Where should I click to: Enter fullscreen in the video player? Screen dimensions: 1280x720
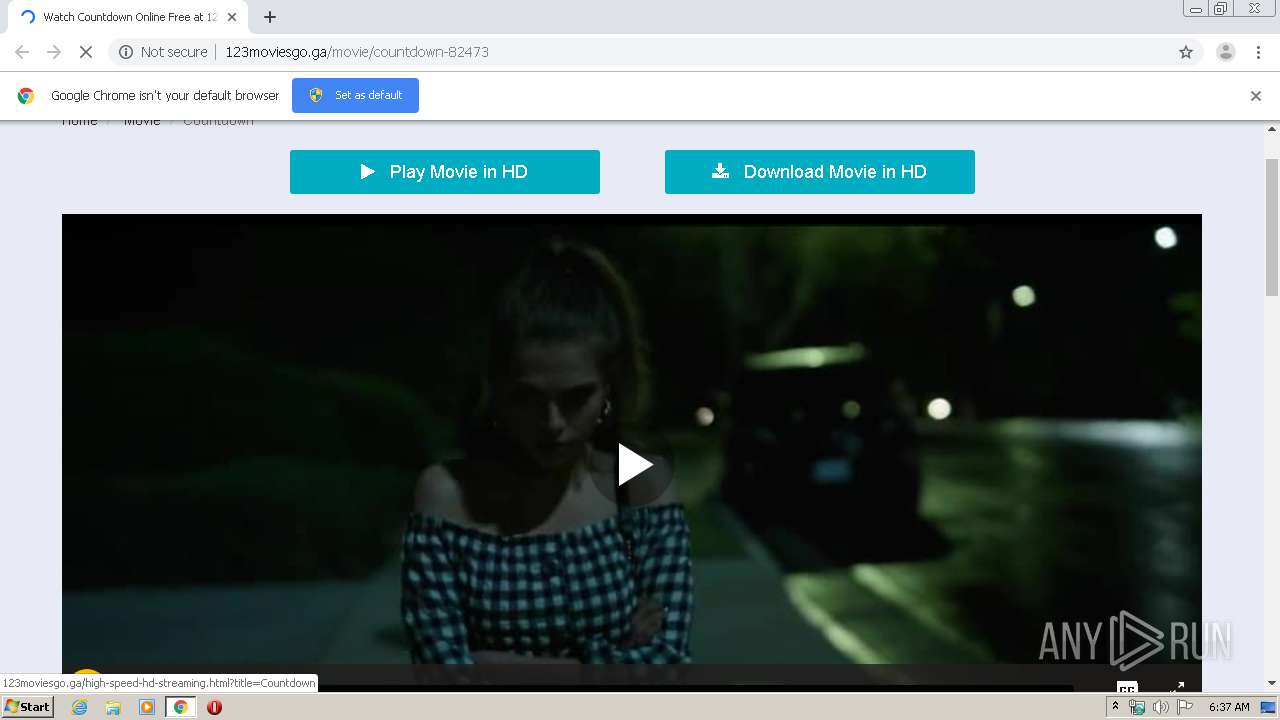point(1177,688)
